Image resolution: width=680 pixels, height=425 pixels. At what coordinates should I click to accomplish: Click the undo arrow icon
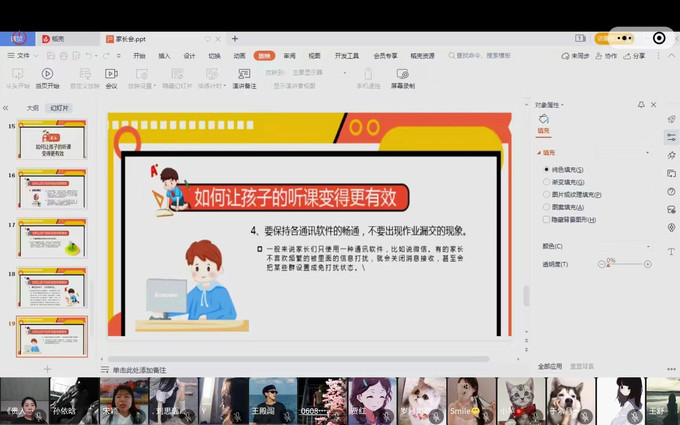point(88,56)
